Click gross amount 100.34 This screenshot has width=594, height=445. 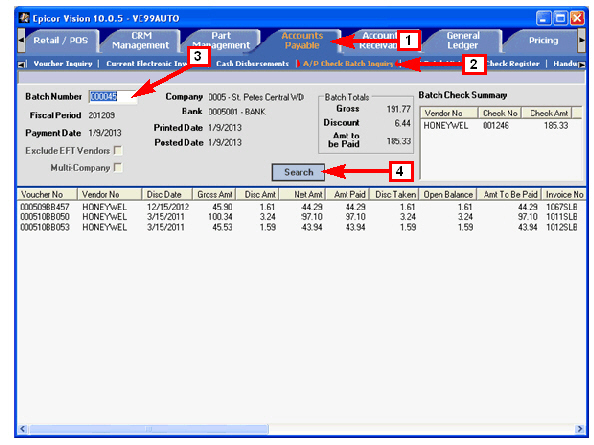tap(220, 217)
